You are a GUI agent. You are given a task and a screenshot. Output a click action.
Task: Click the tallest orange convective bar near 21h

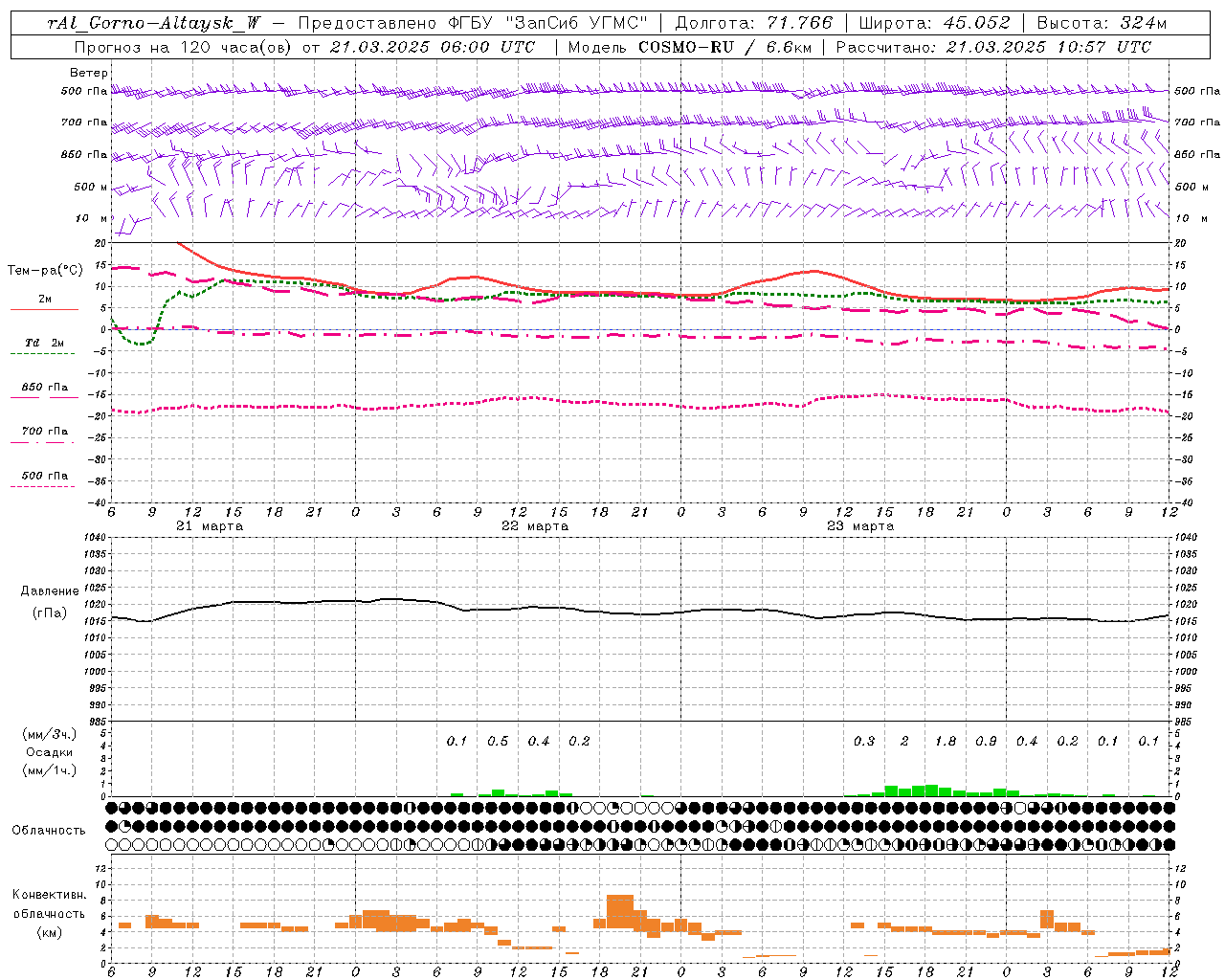tap(620, 911)
